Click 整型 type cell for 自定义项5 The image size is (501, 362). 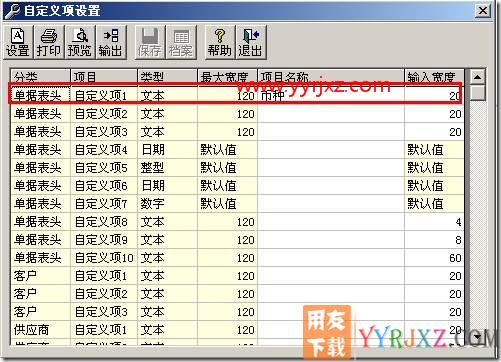[x=167, y=168]
